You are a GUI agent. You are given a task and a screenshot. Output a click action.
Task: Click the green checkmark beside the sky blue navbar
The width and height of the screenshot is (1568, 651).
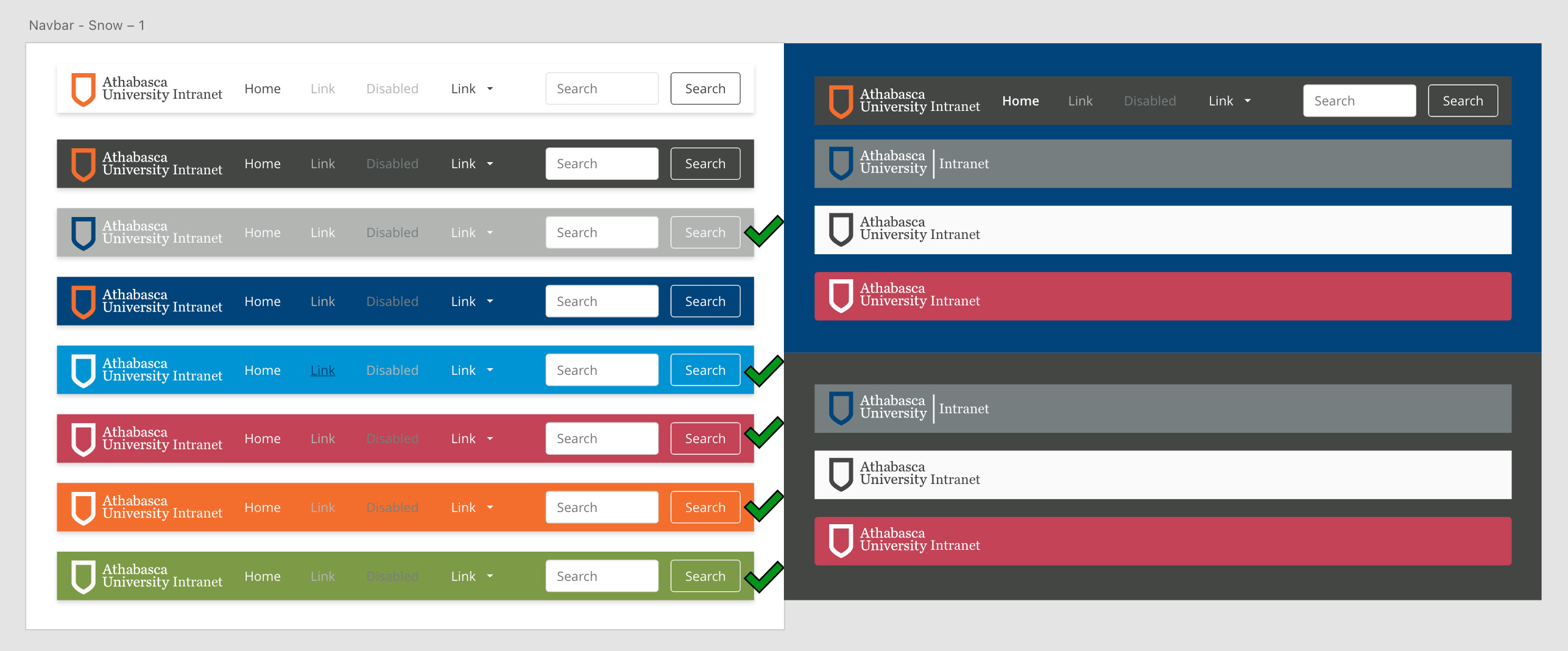tap(764, 371)
